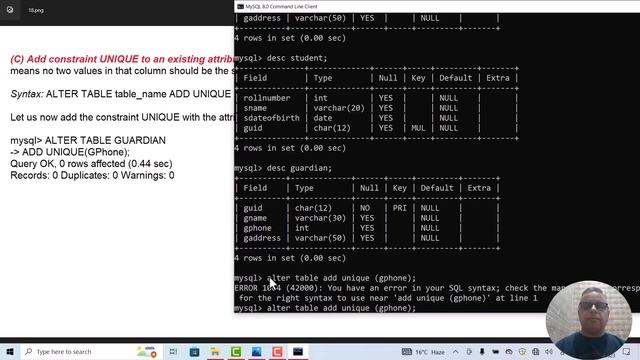Open the Photos app on taskbar
Image resolution: width=640 pixels, height=360 pixels.
click(256, 351)
